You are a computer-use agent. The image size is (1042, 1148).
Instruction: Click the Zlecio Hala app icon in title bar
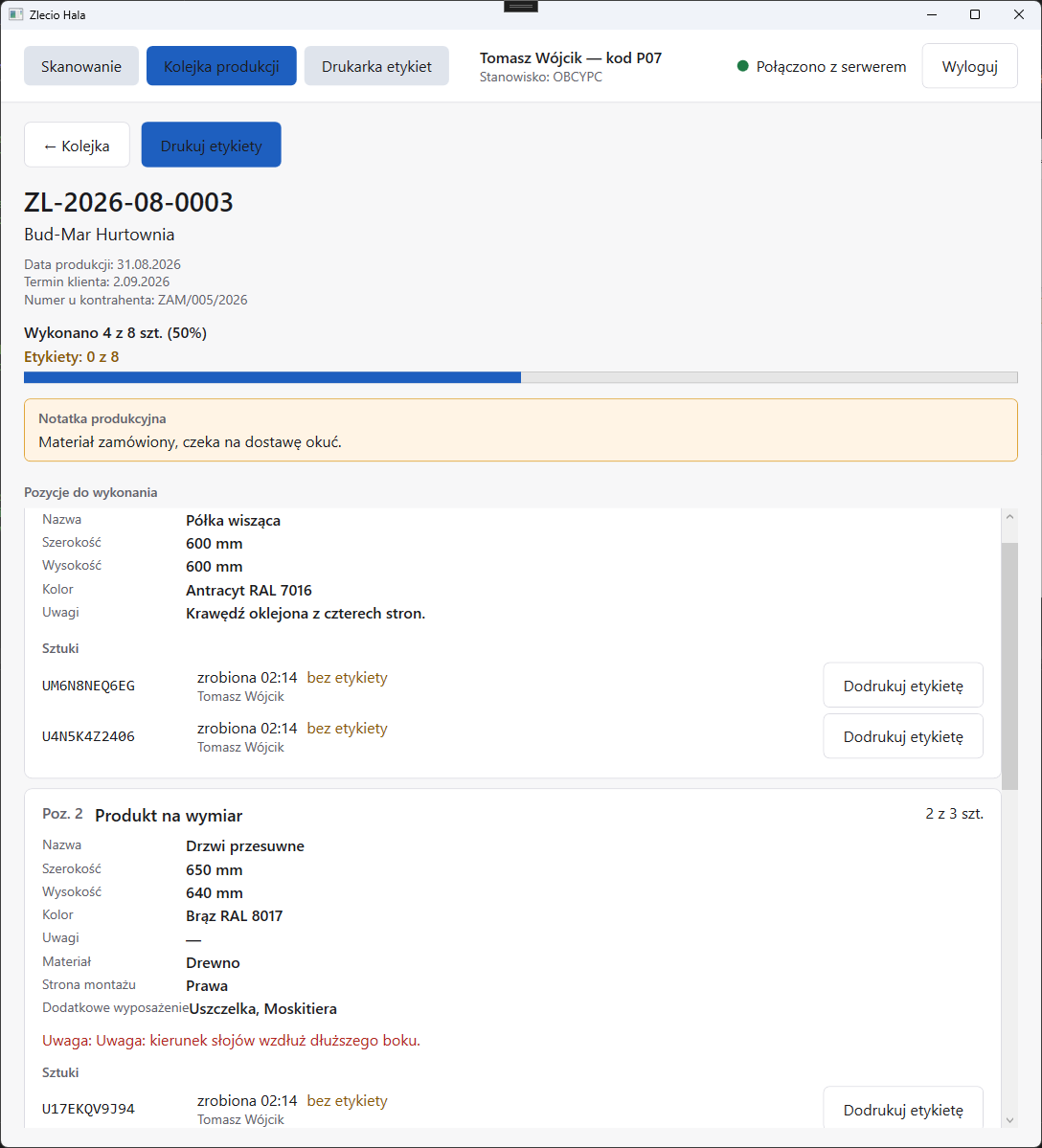(x=15, y=14)
